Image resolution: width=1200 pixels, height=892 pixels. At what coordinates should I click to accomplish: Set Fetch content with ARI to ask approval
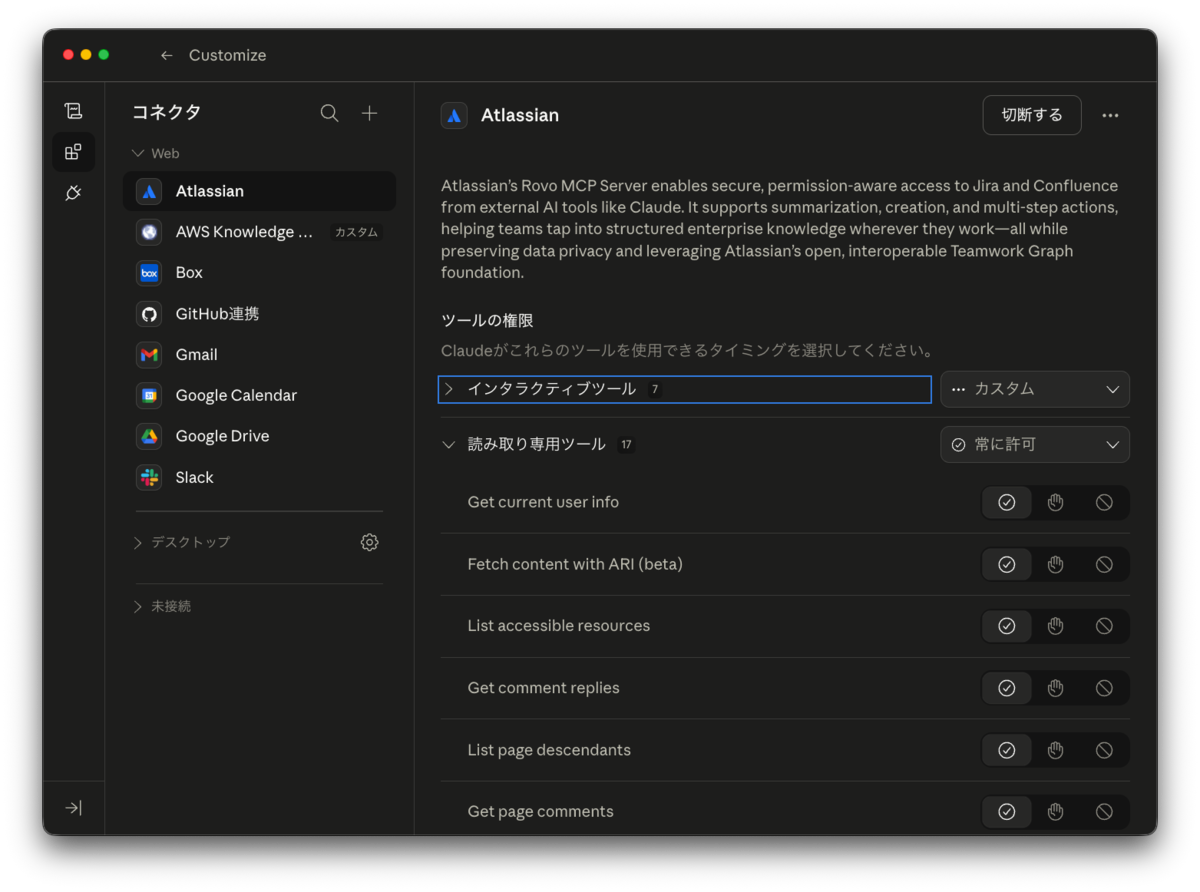(x=1055, y=564)
